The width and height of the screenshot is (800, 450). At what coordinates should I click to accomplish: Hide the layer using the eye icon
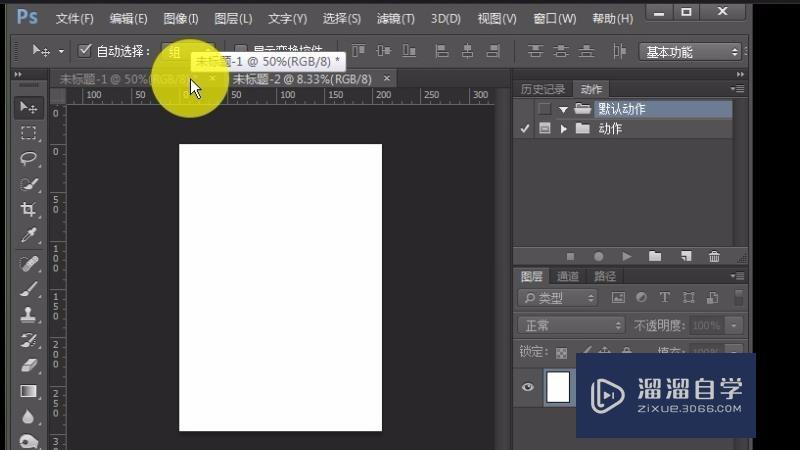click(528, 388)
